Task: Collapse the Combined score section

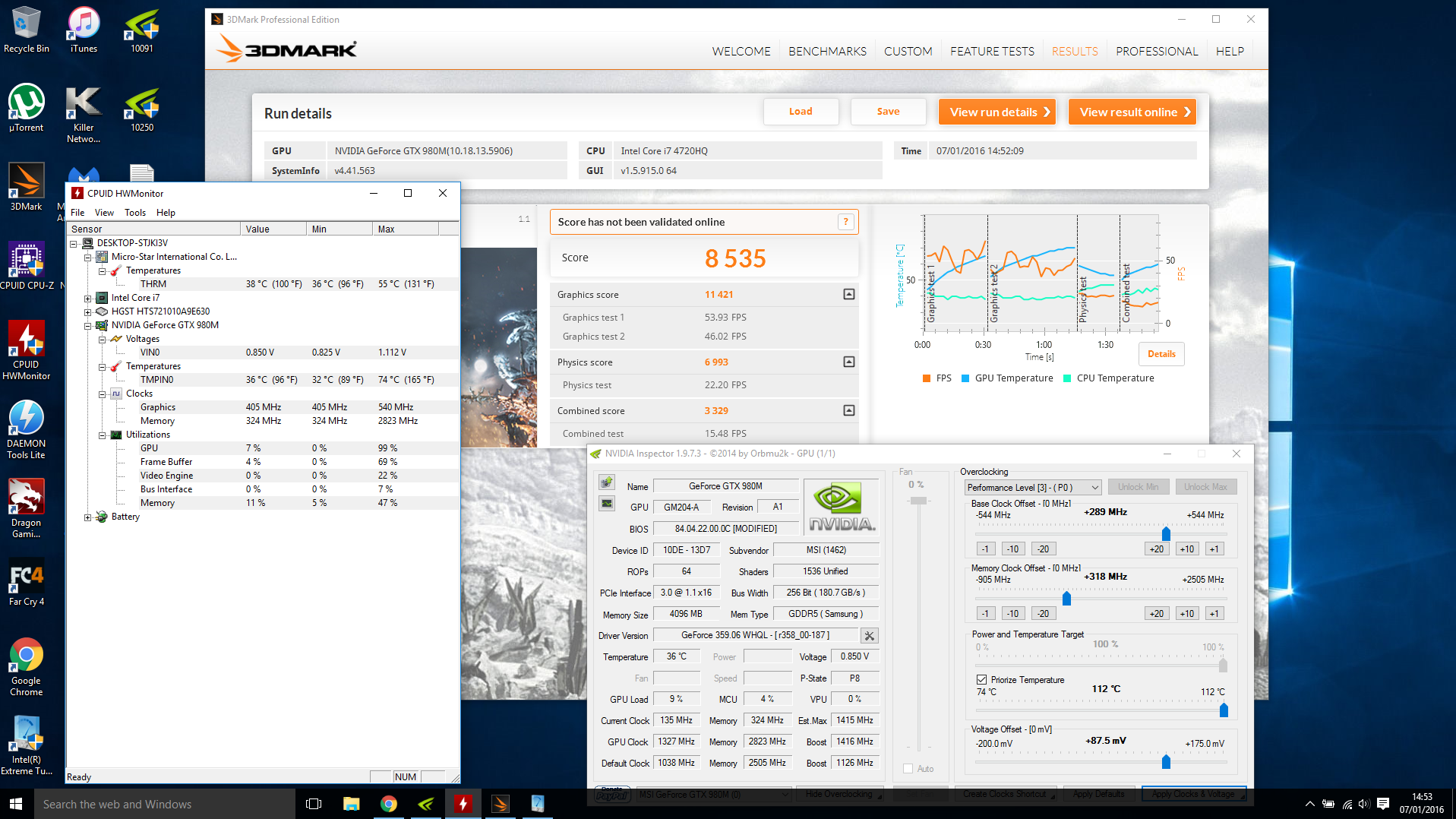Action: tap(849, 410)
